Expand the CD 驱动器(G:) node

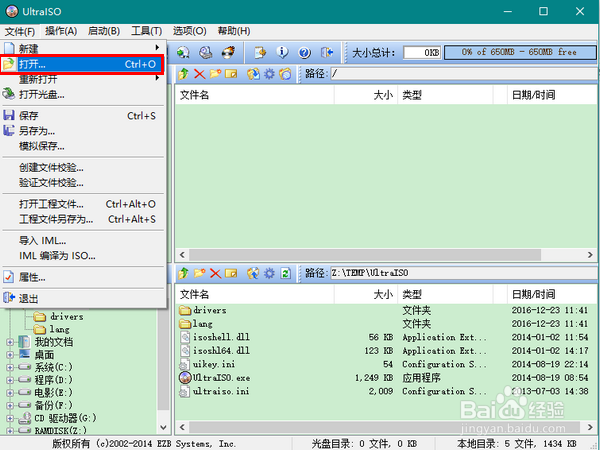(10, 418)
